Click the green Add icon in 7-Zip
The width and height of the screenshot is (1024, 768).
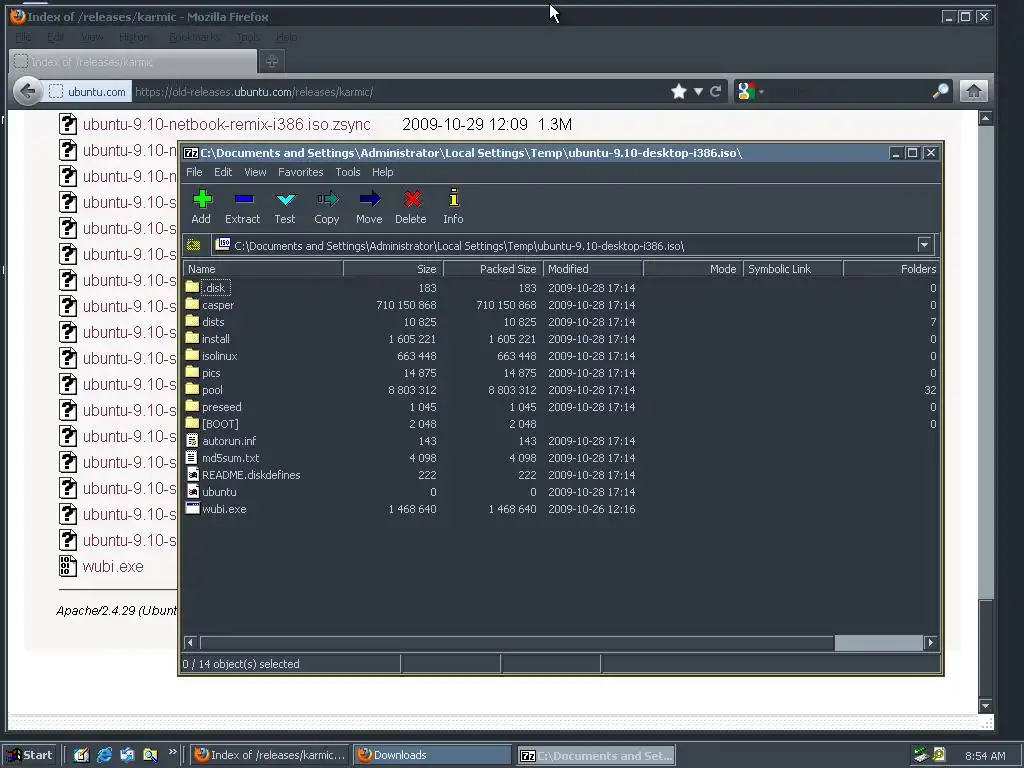pos(202,199)
